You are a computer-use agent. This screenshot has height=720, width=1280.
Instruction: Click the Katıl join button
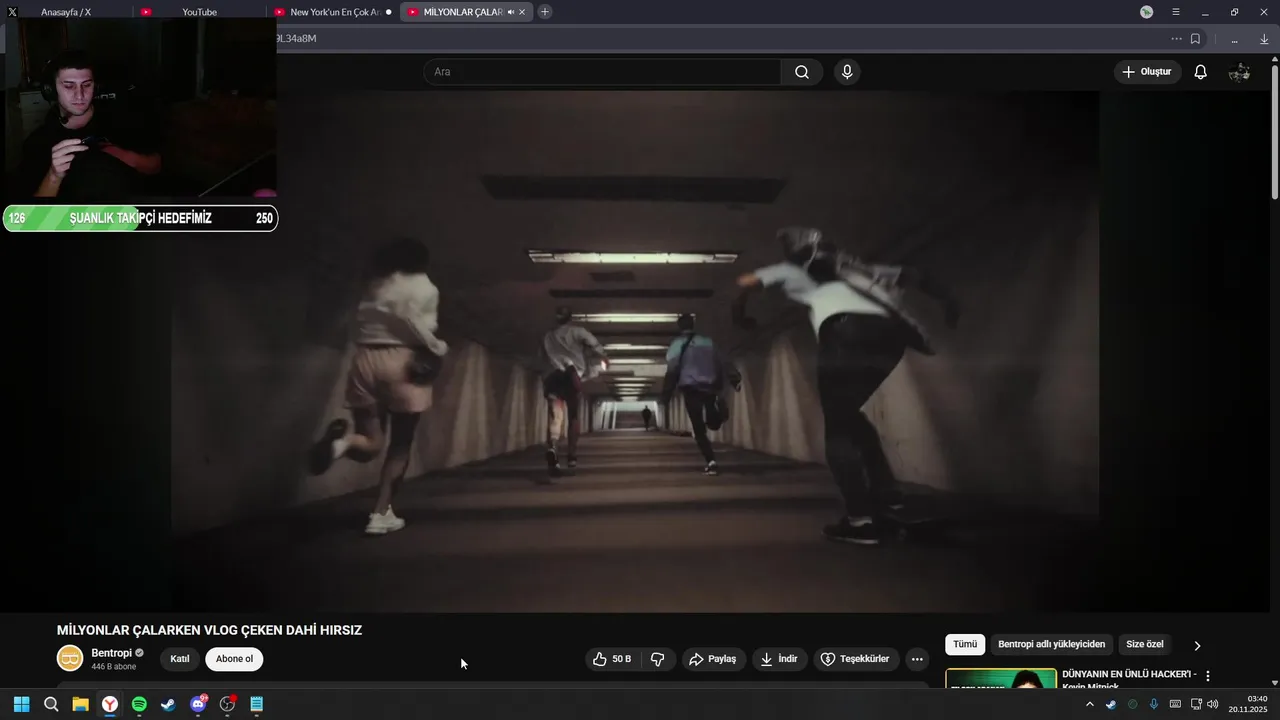180,659
